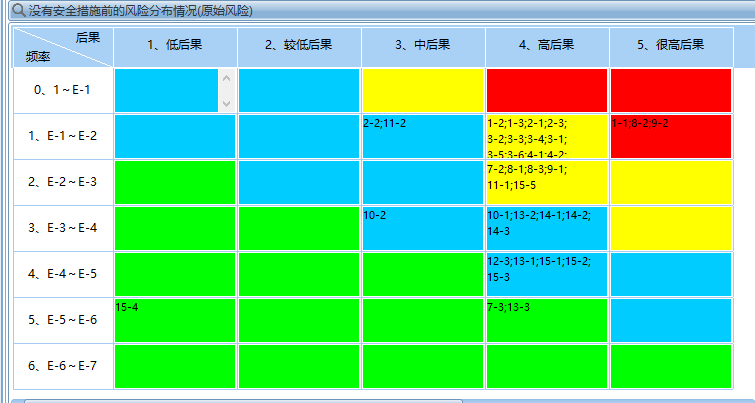The image size is (755, 403).
Task: Click the yellow cell starting with 1-2;1-3;2-1
Action: pyautogui.click(x=547, y=136)
